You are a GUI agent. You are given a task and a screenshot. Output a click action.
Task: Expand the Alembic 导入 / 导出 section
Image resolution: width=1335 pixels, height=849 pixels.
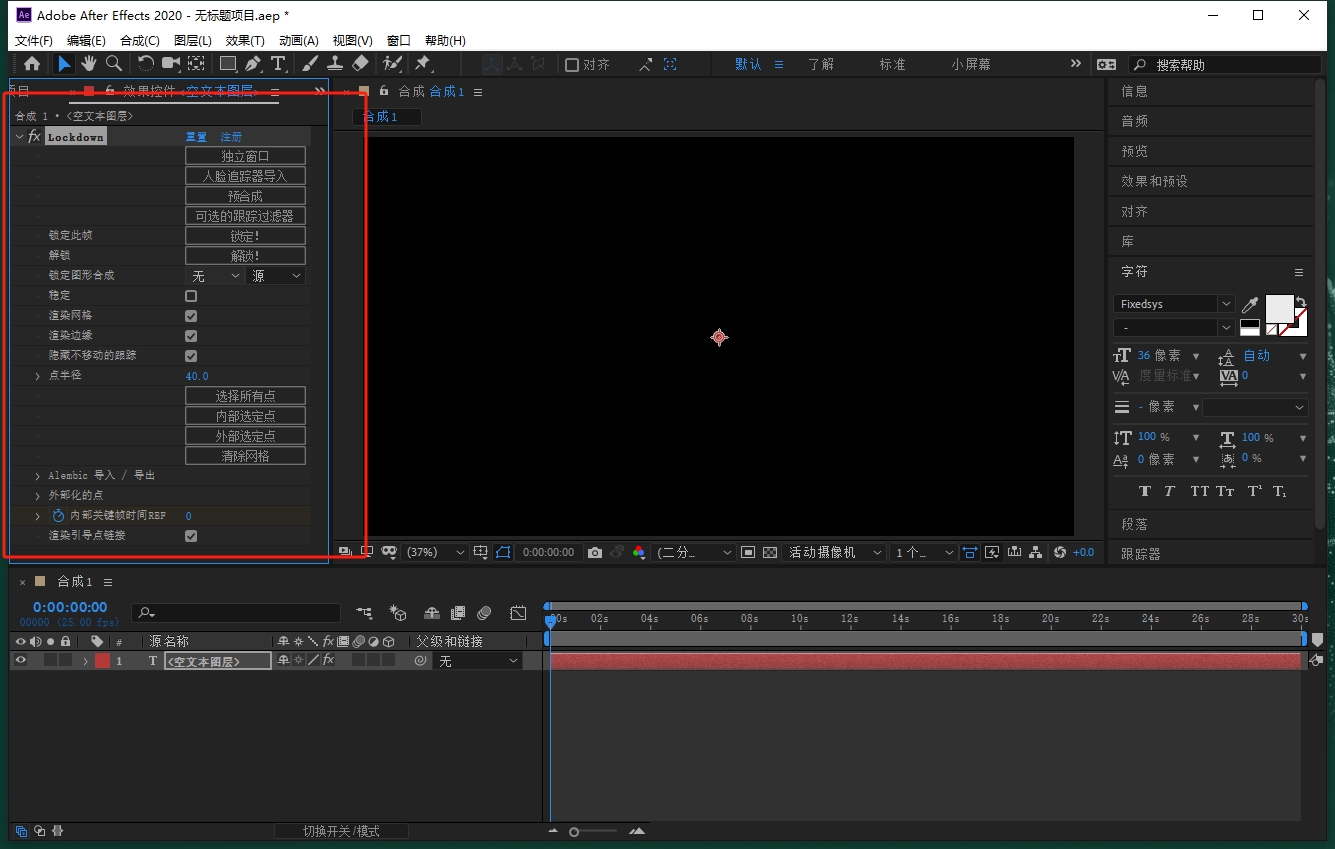pos(38,476)
